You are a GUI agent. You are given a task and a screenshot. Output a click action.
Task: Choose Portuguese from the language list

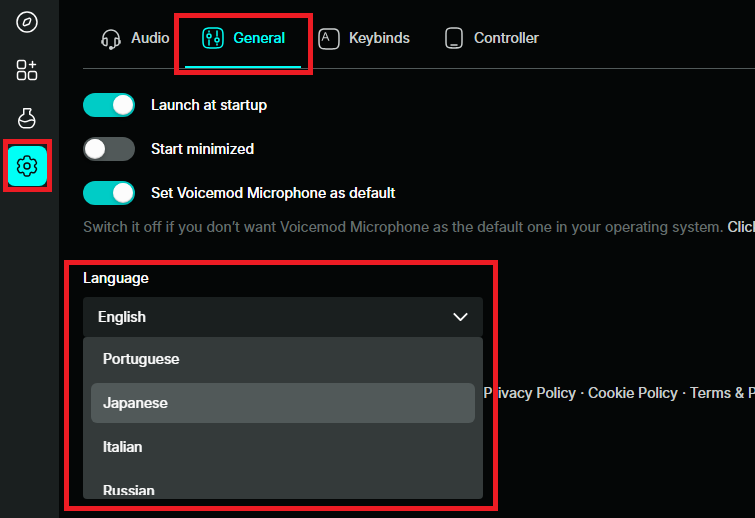click(x=283, y=359)
